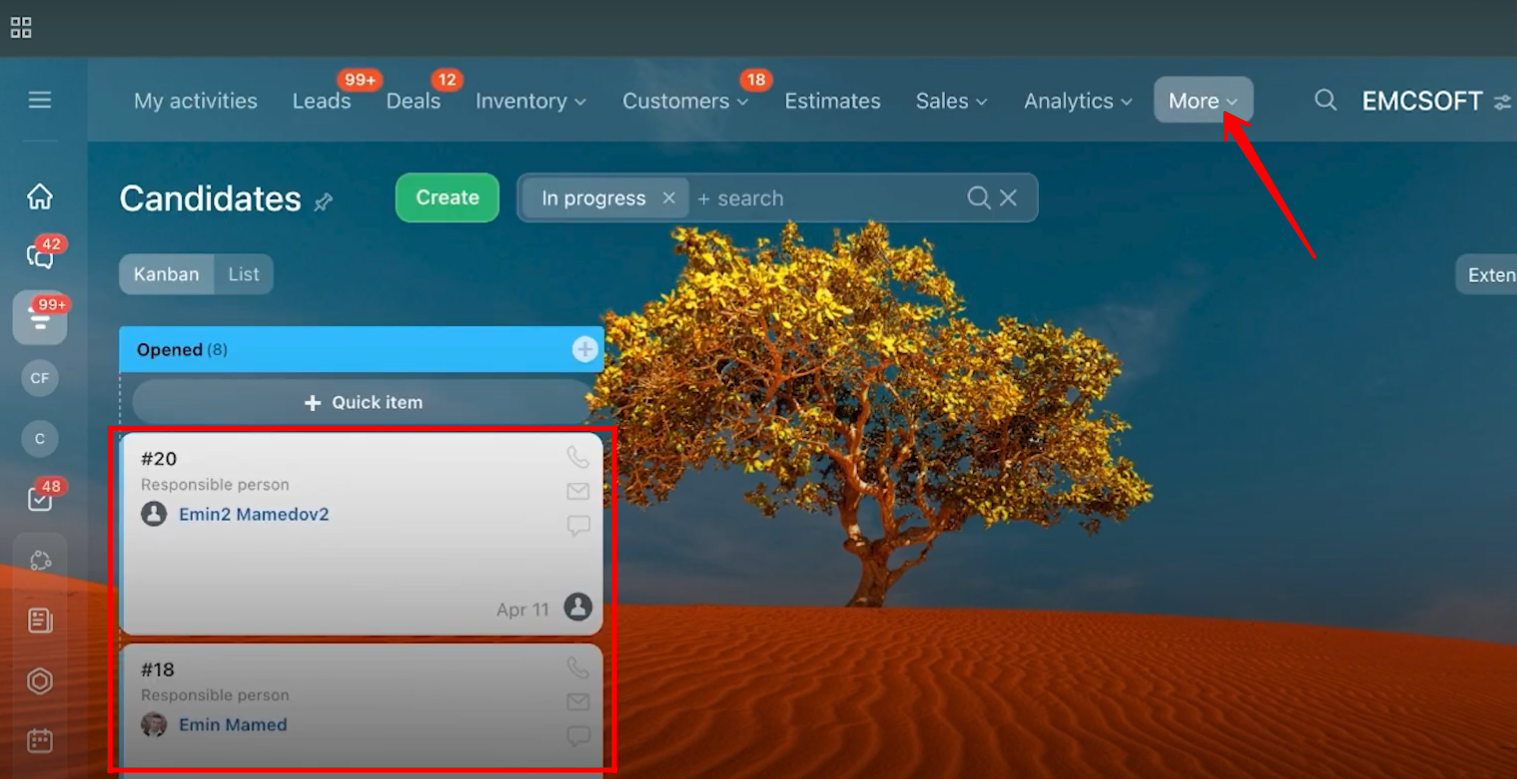Viewport: 1517px width, 779px height.
Task: Toggle the hamburger sidebar menu
Action: [40, 100]
